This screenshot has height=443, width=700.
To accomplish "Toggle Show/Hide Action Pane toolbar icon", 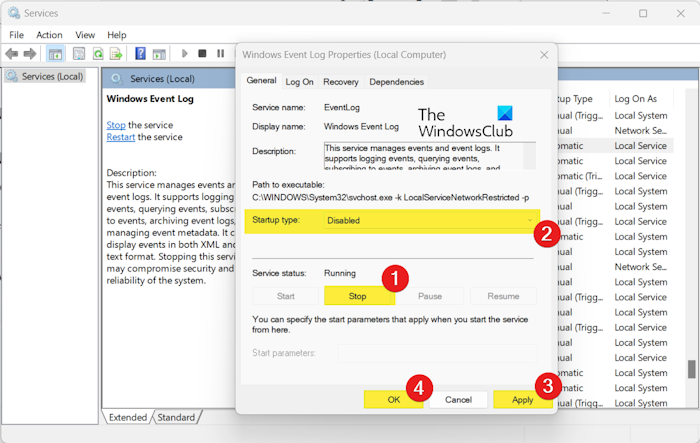I will (x=159, y=54).
